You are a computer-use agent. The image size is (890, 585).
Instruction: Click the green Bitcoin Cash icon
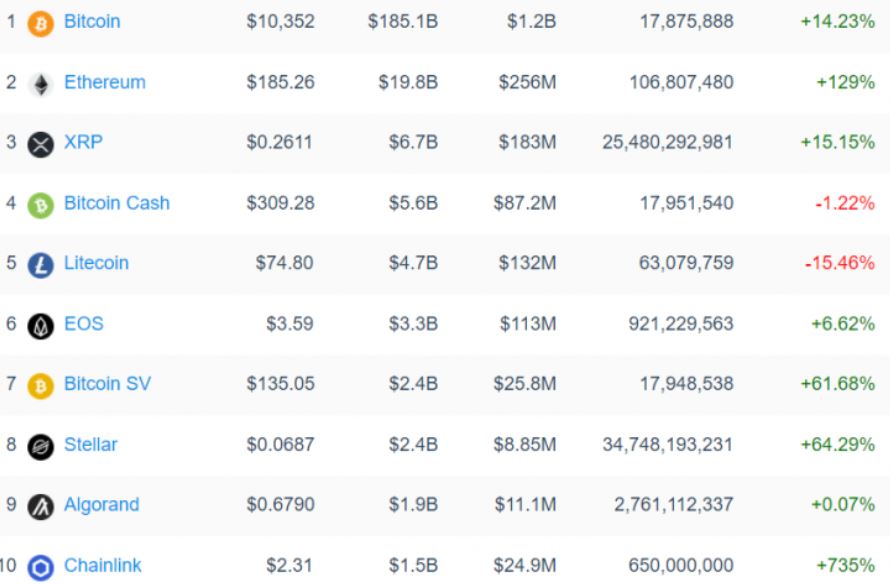pyautogui.click(x=41, y=205)
